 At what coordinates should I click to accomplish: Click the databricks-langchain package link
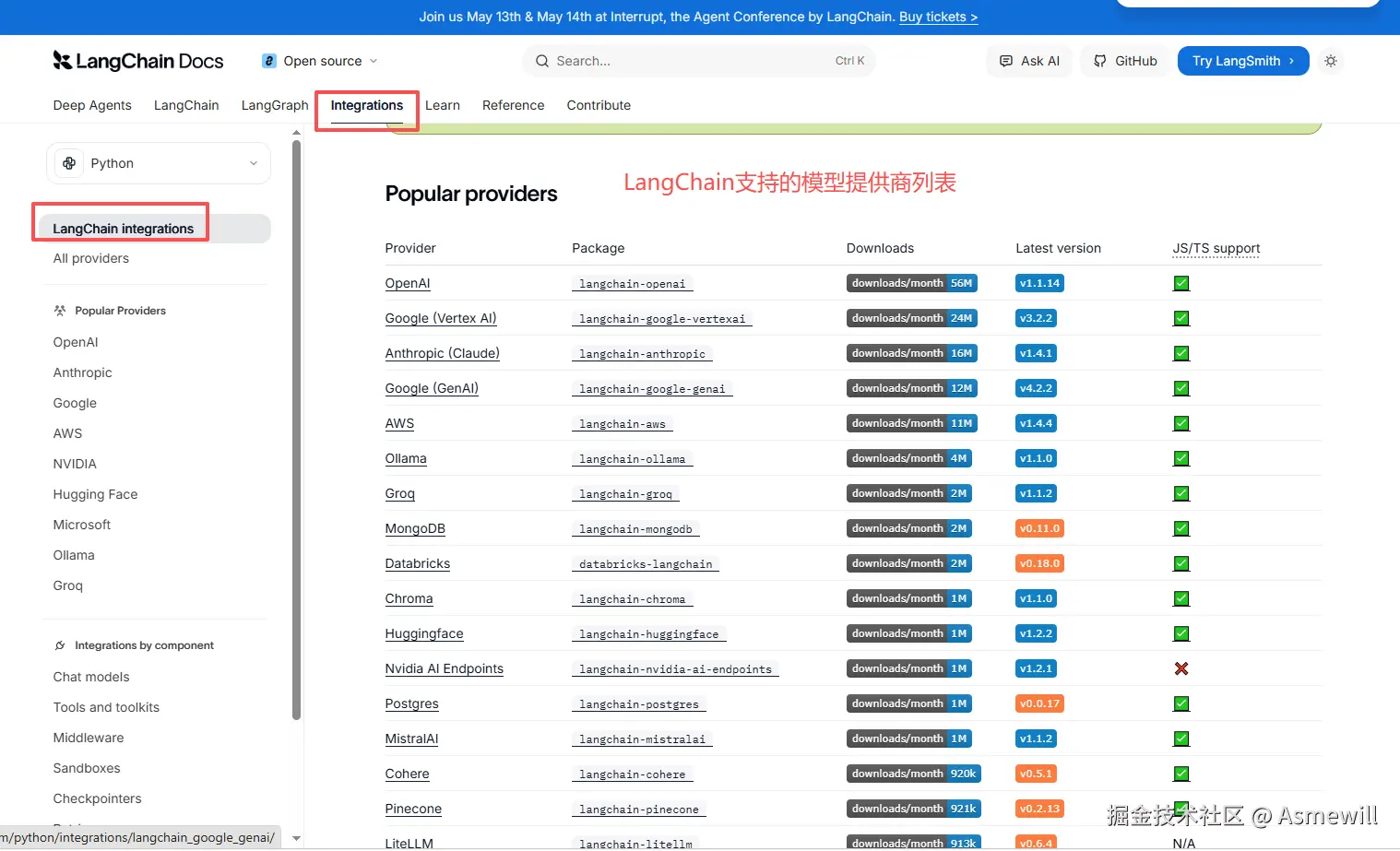(x=646, y=564)
